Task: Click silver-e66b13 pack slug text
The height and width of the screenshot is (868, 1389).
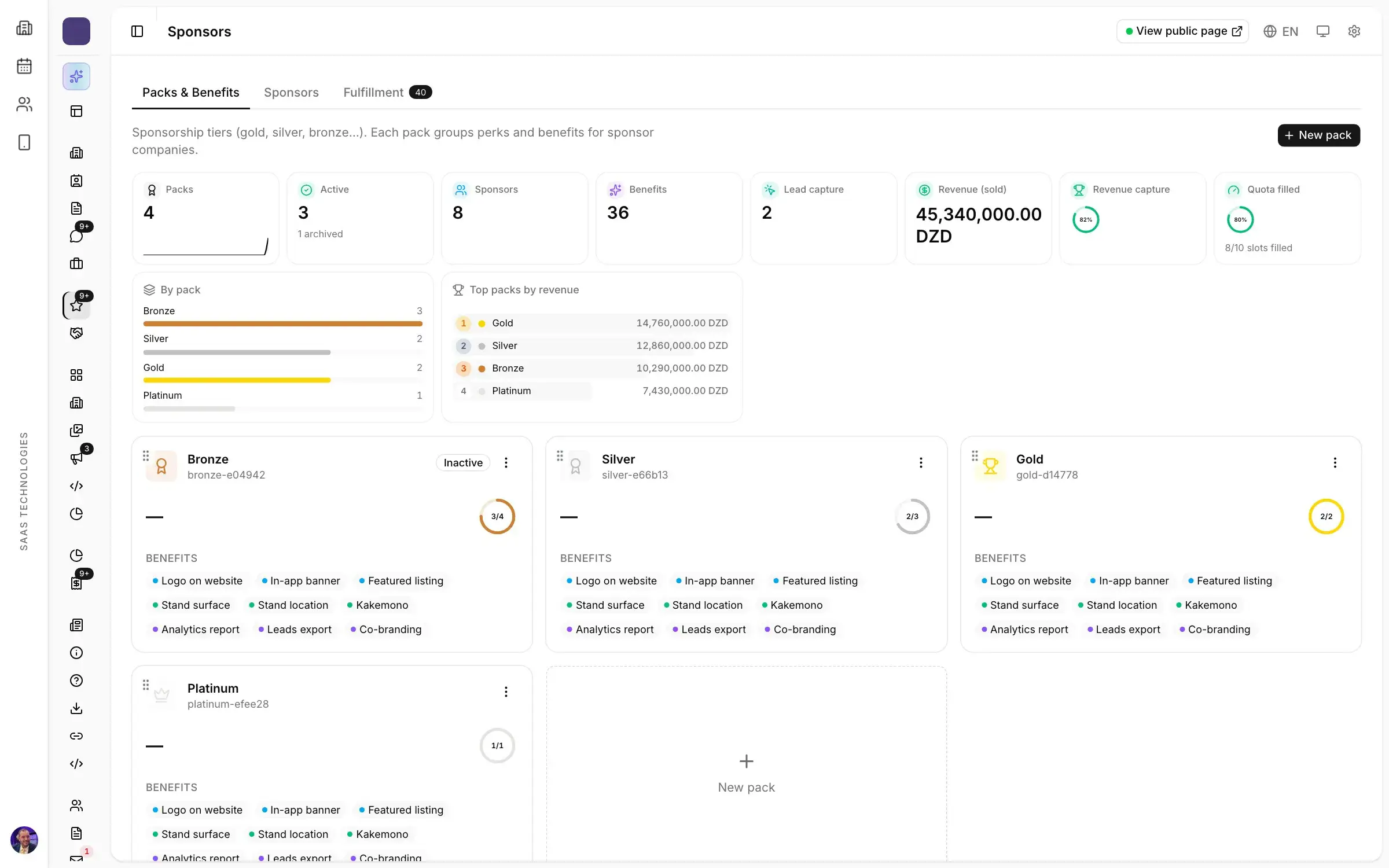Action: pos(635,475)
